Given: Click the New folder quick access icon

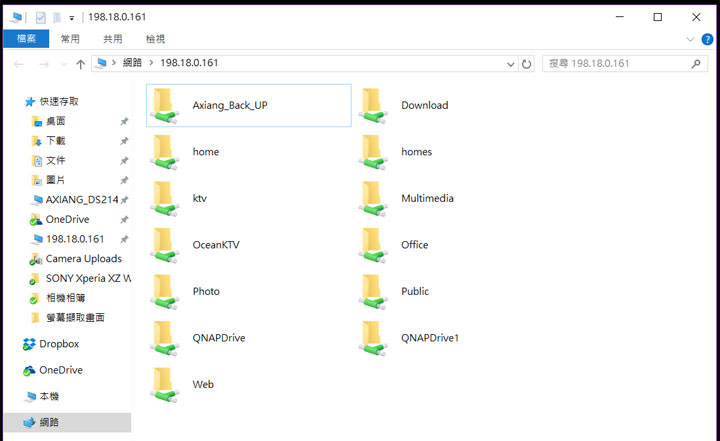Looking at the screenshot, I should click(57, 17).
